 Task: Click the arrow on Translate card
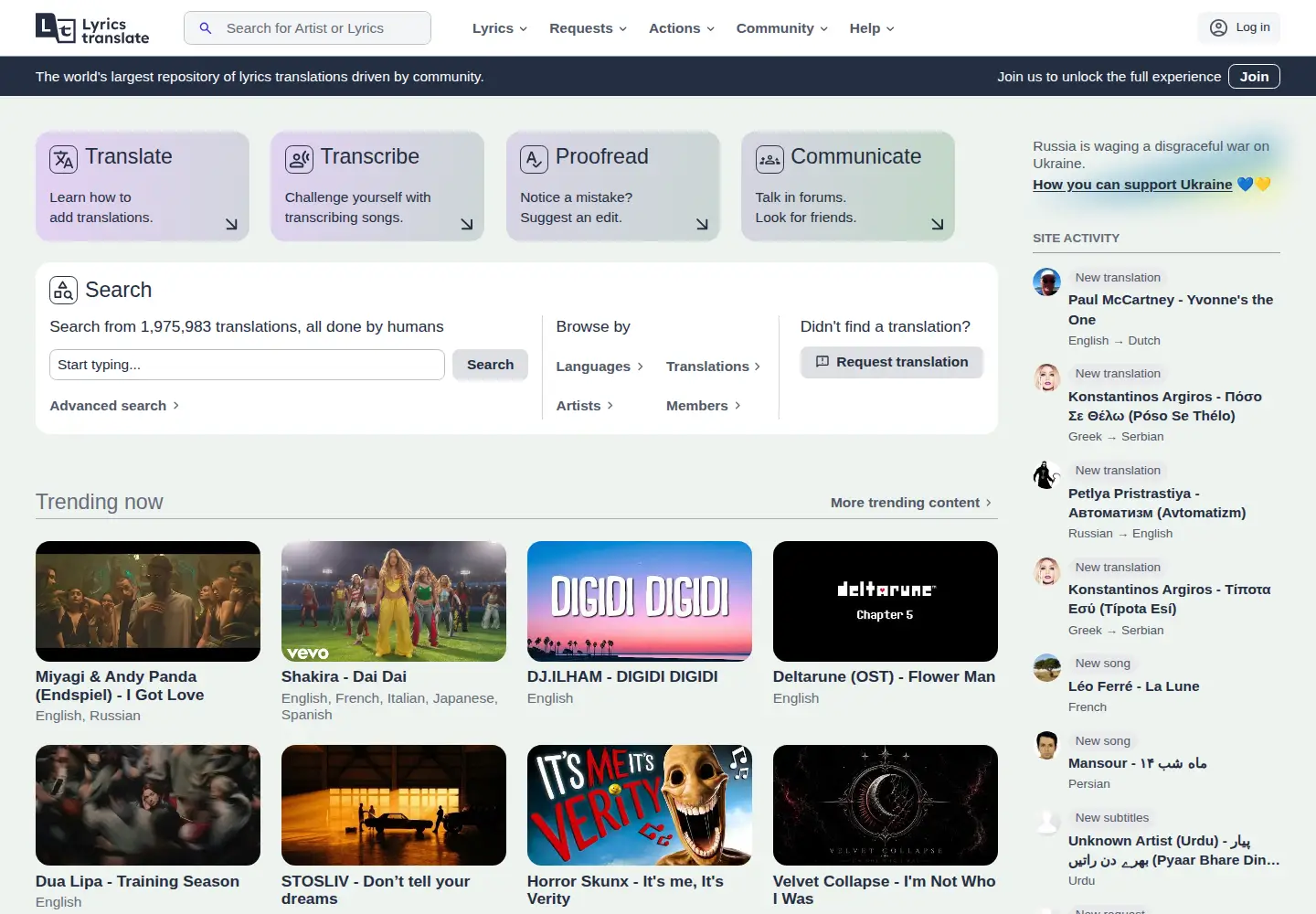click(231, 224)
